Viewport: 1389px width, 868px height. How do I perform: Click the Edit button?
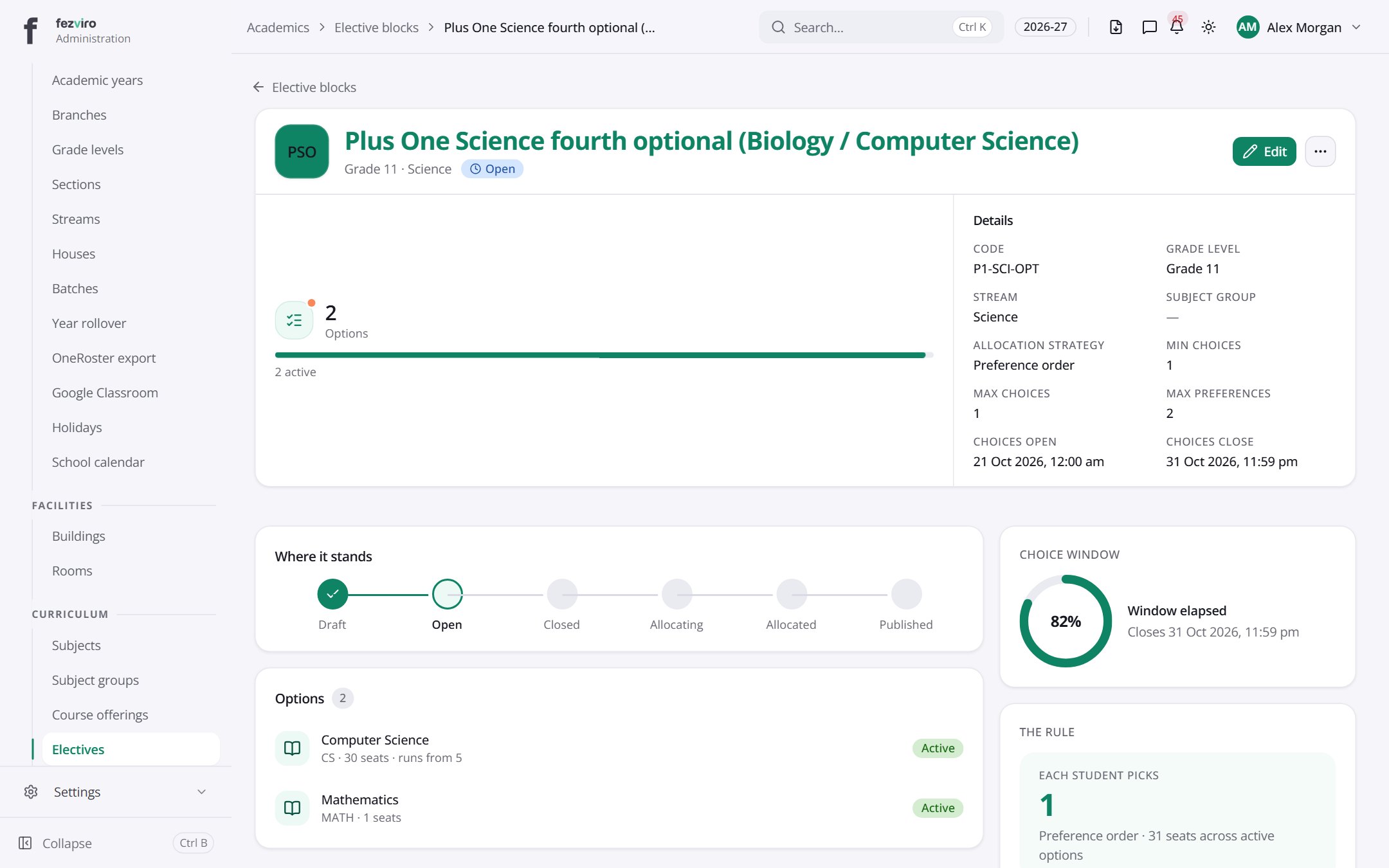[1264, 152]
